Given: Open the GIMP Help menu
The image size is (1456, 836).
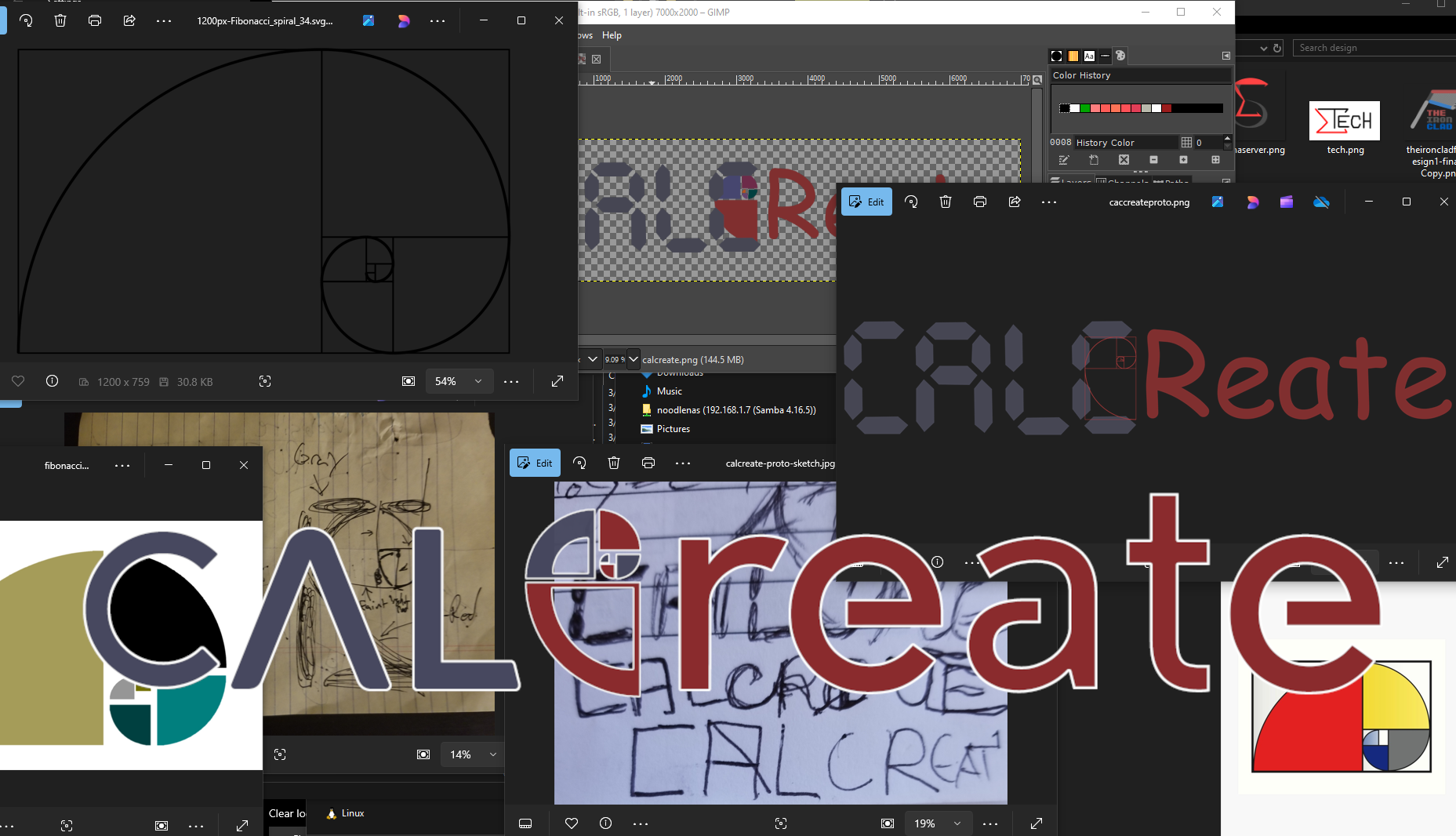Looking at the screenshot, I should (x=612, y=35).
